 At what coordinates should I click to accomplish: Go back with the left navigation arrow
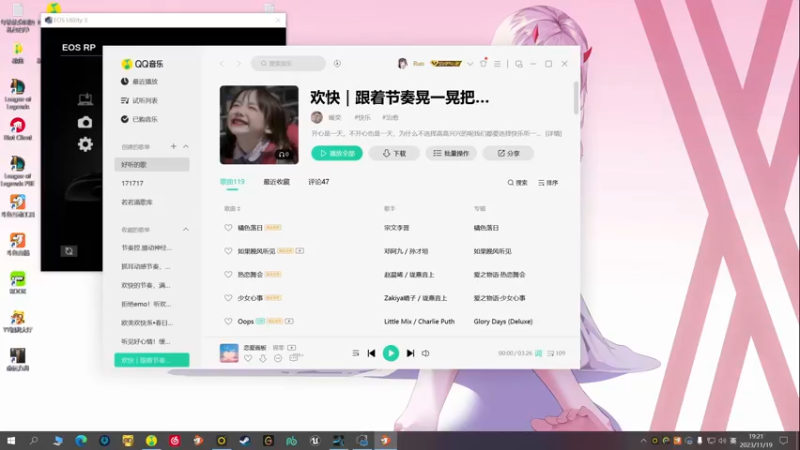pyautogui.click(x=221, y=64)
